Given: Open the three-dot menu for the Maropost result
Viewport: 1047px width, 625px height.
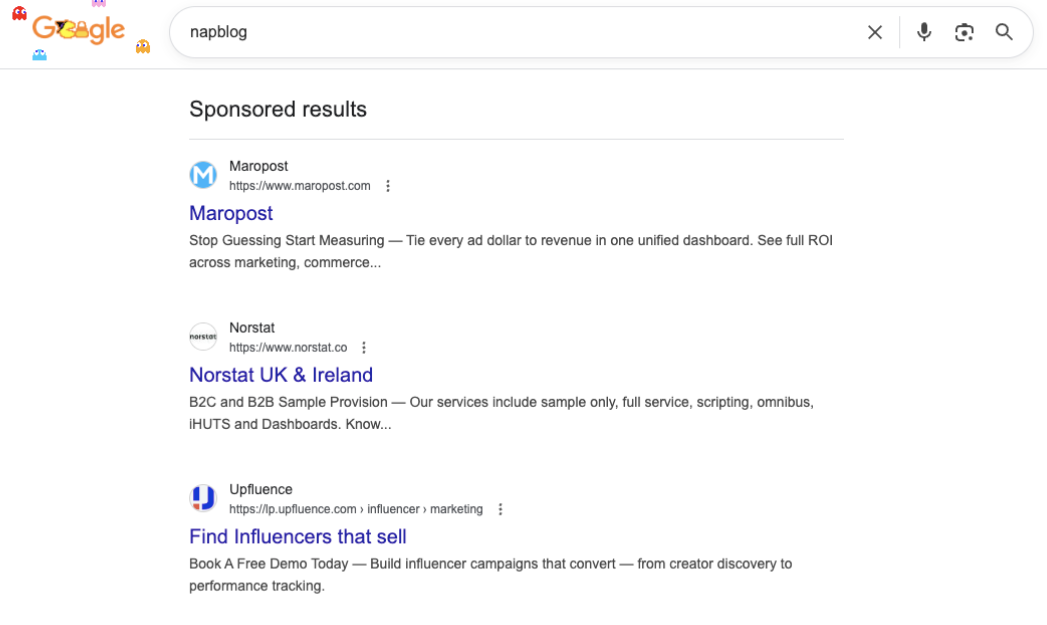Looking at the screenshot, I should click(388, 185).
